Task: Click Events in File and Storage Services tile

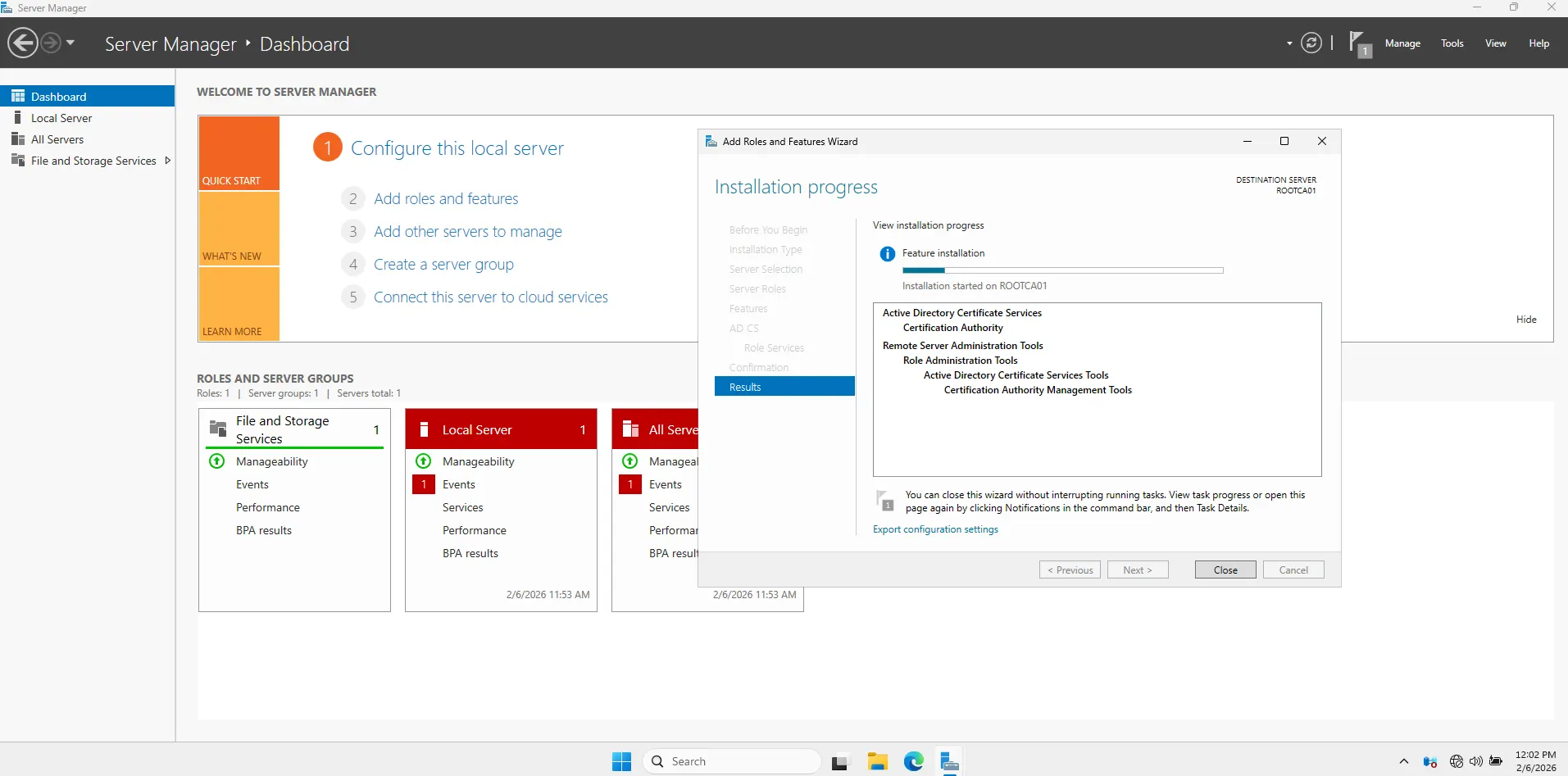Action: click(252, 484)
